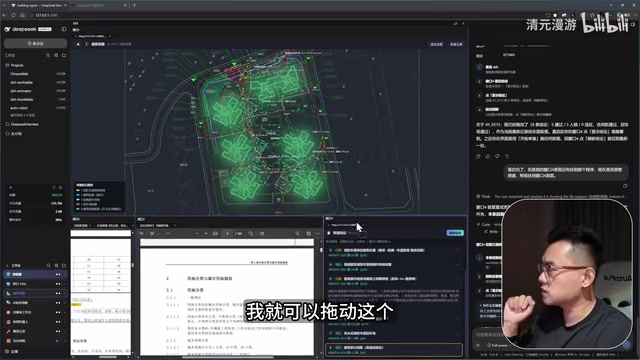Image resolution: width=640 pixels, height=360 pixels.
Task: Click the teal globe icon of the Atlas row
Action: (x=8, y=284)
